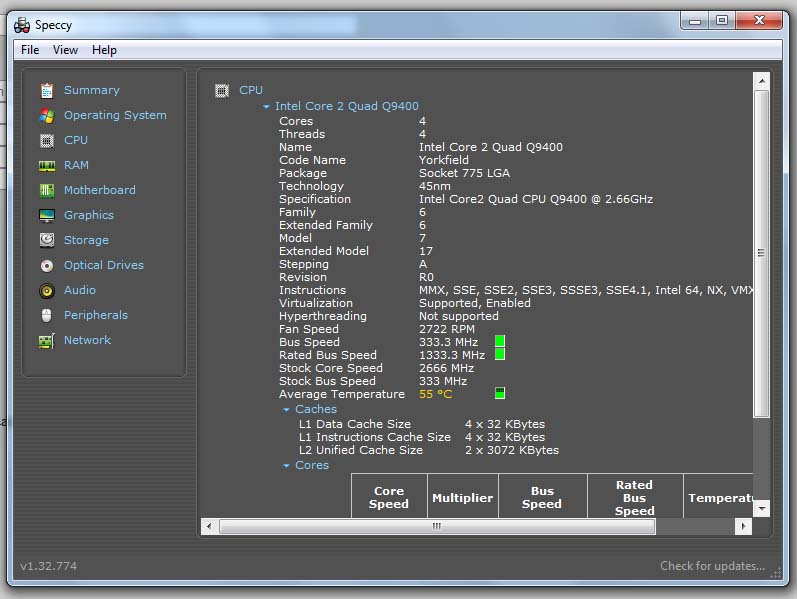Click the Multiplier column header
The height and width of the screenshot is (599, 797).
pyautogui.click(x=463, y=497)
